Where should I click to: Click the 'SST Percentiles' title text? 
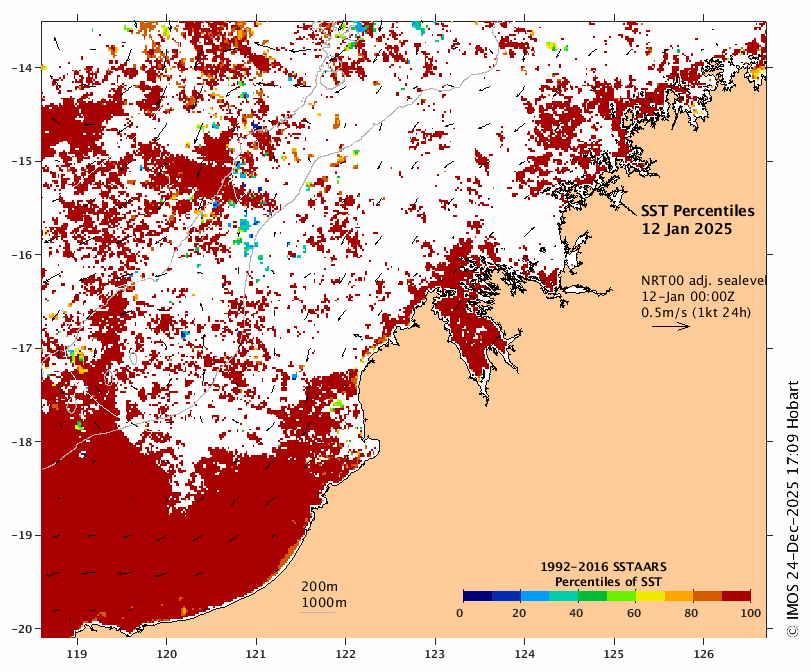click(x=697, y=211)
